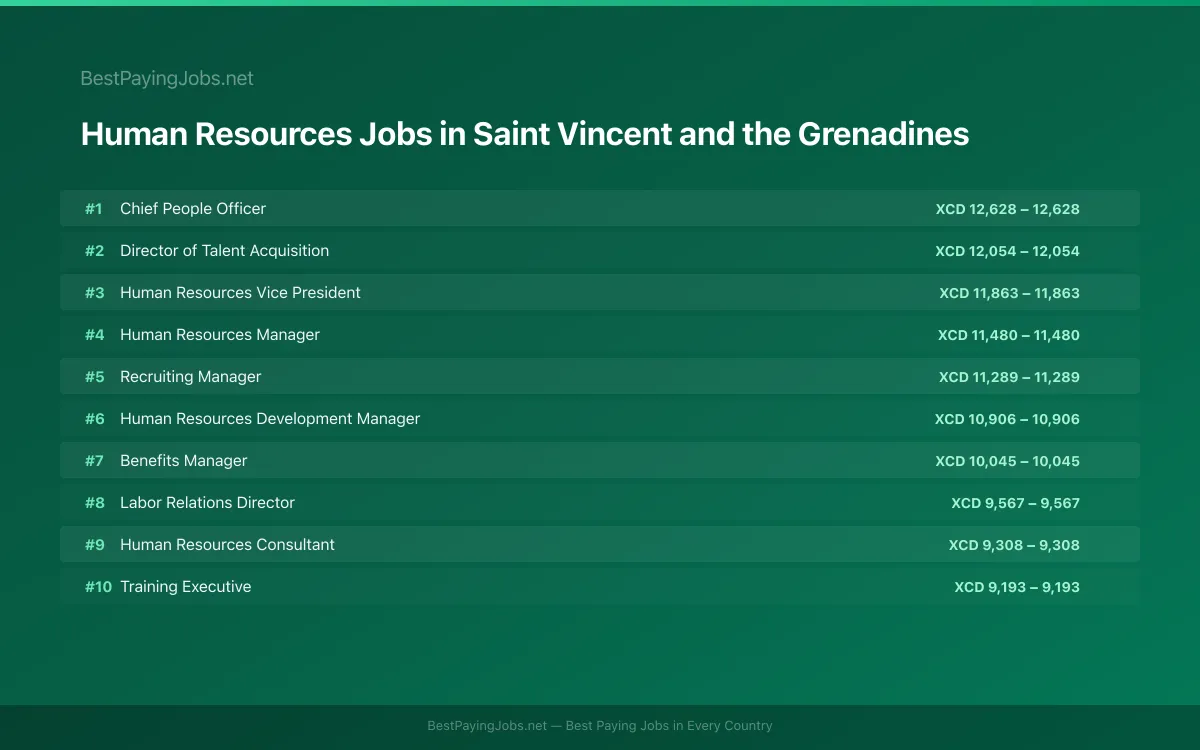This screenshot has height=750, width=1200.
Task: Click the #5 rank number
Action: tap(94, 377)
